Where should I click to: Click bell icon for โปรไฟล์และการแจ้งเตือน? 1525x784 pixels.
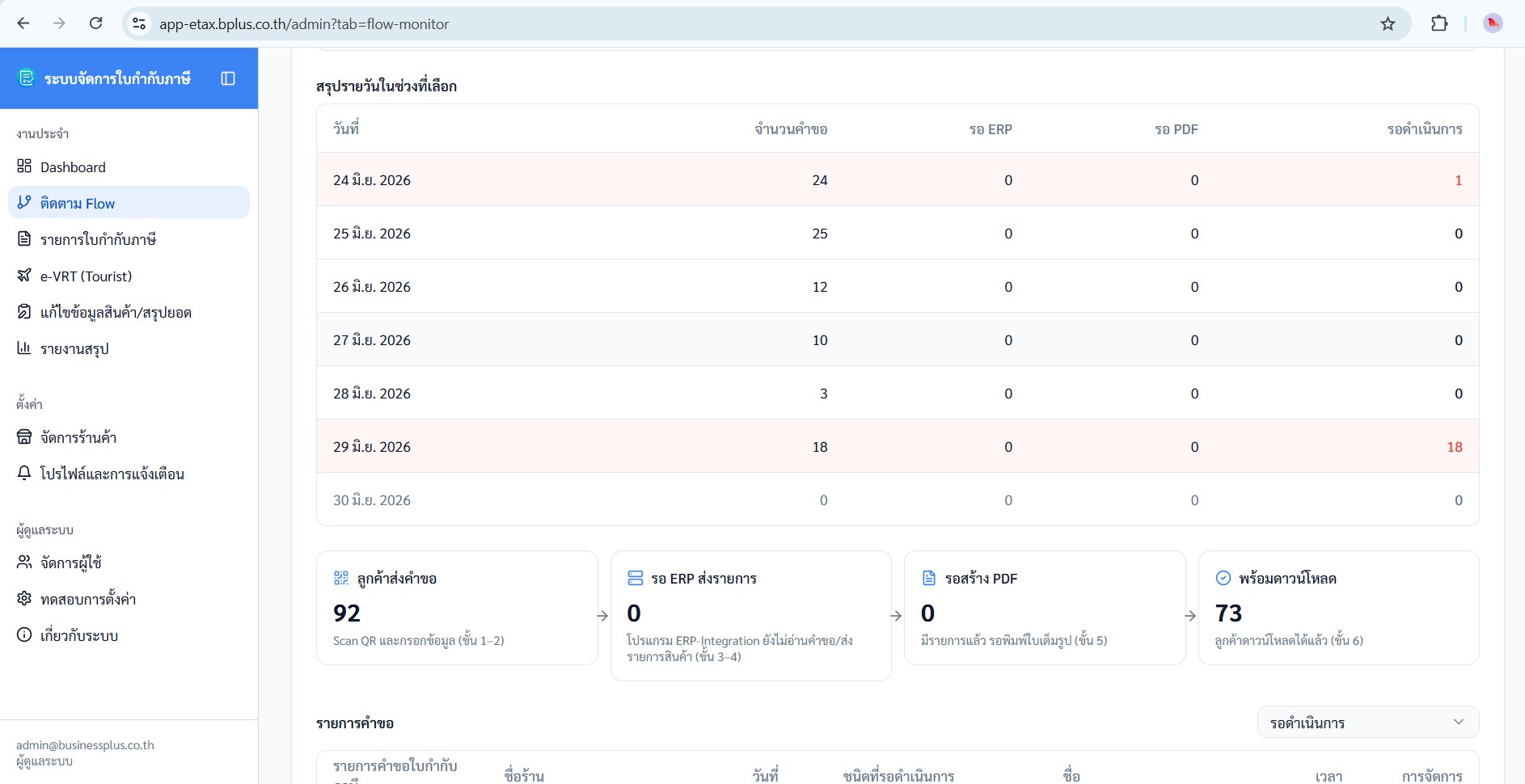24,474
